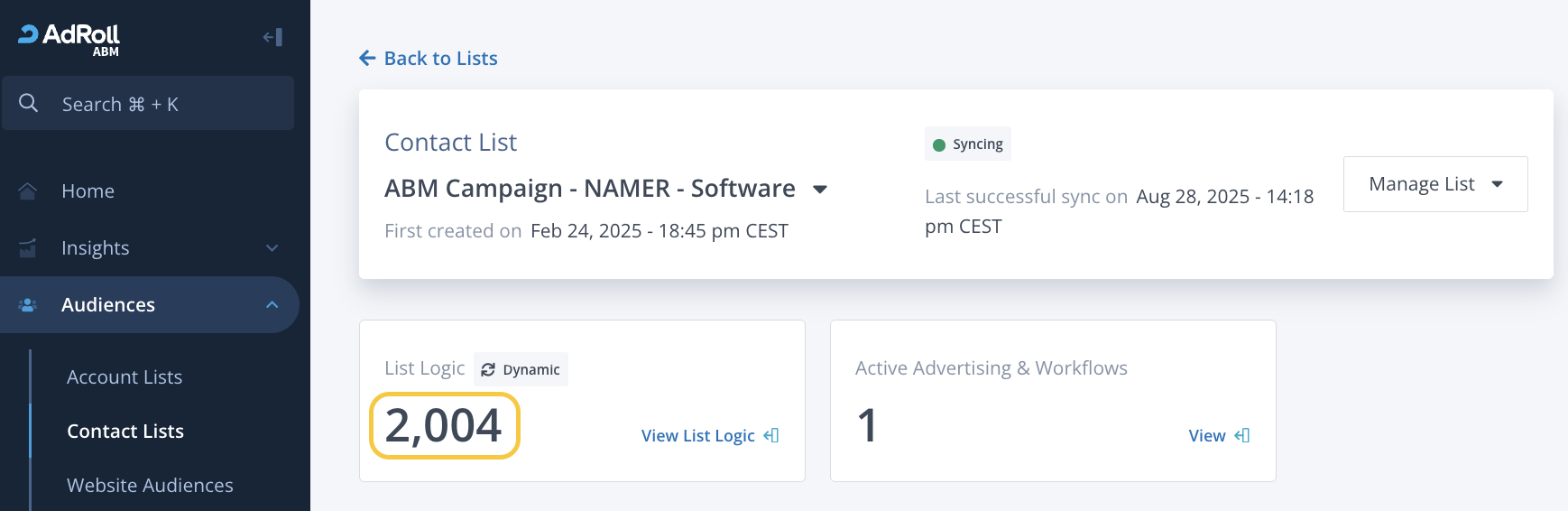
Task: Open Account Lists in sidebar
Action: click(x=125, y=377)
